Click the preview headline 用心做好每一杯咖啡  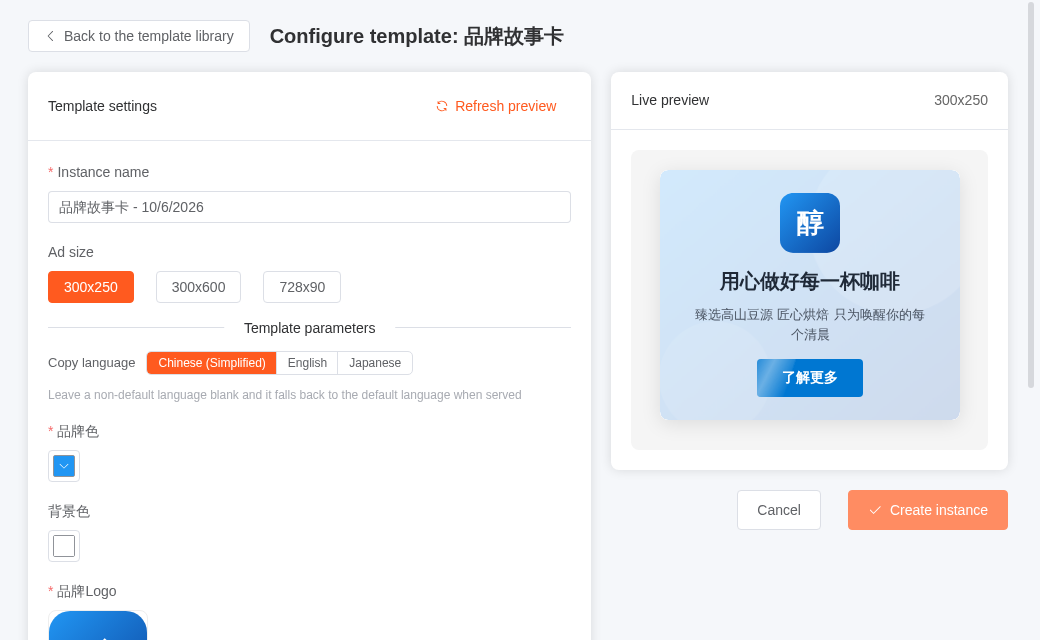[810, 282]
